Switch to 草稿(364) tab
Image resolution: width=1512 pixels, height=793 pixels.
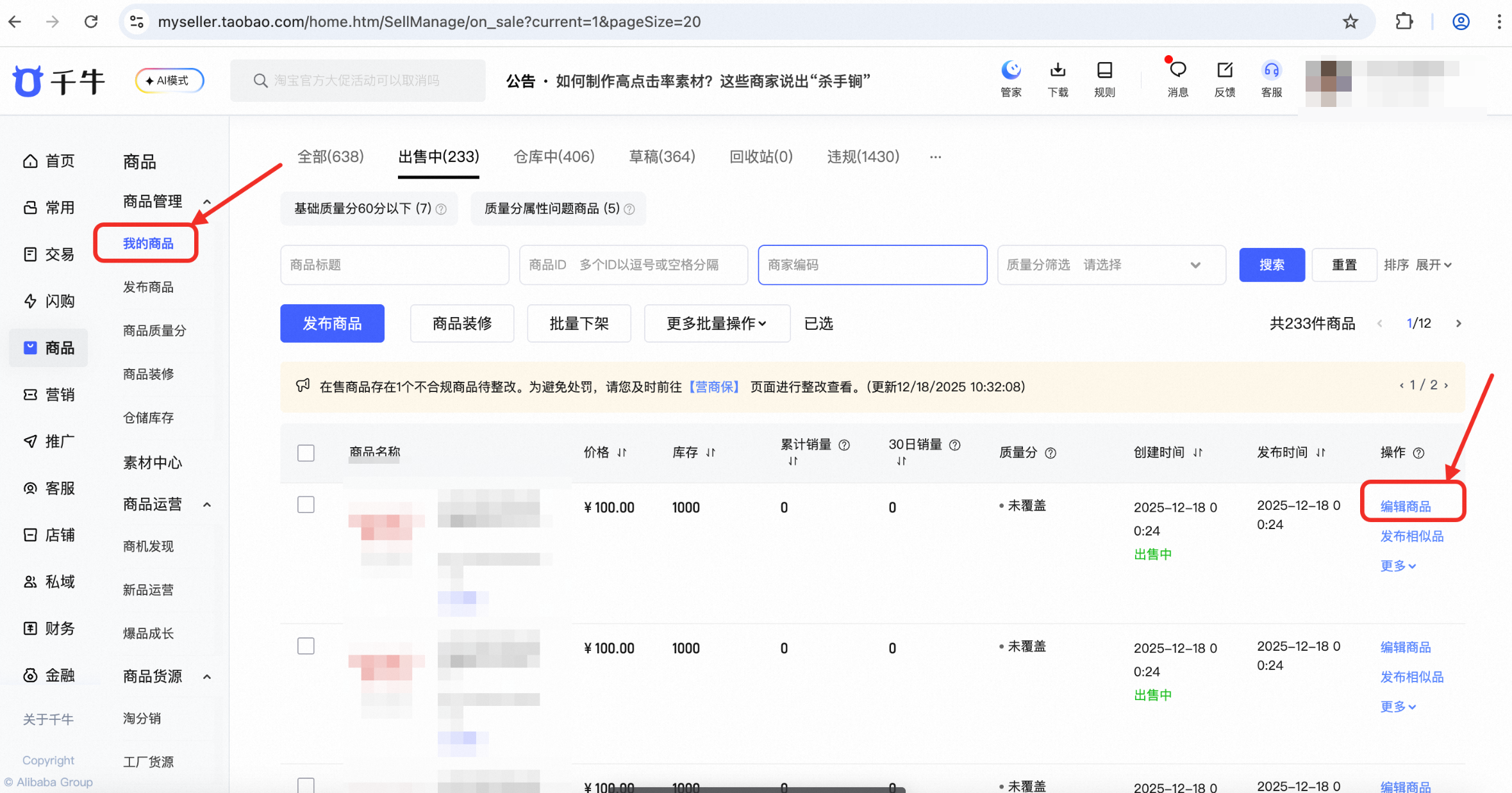coord(662,157)
